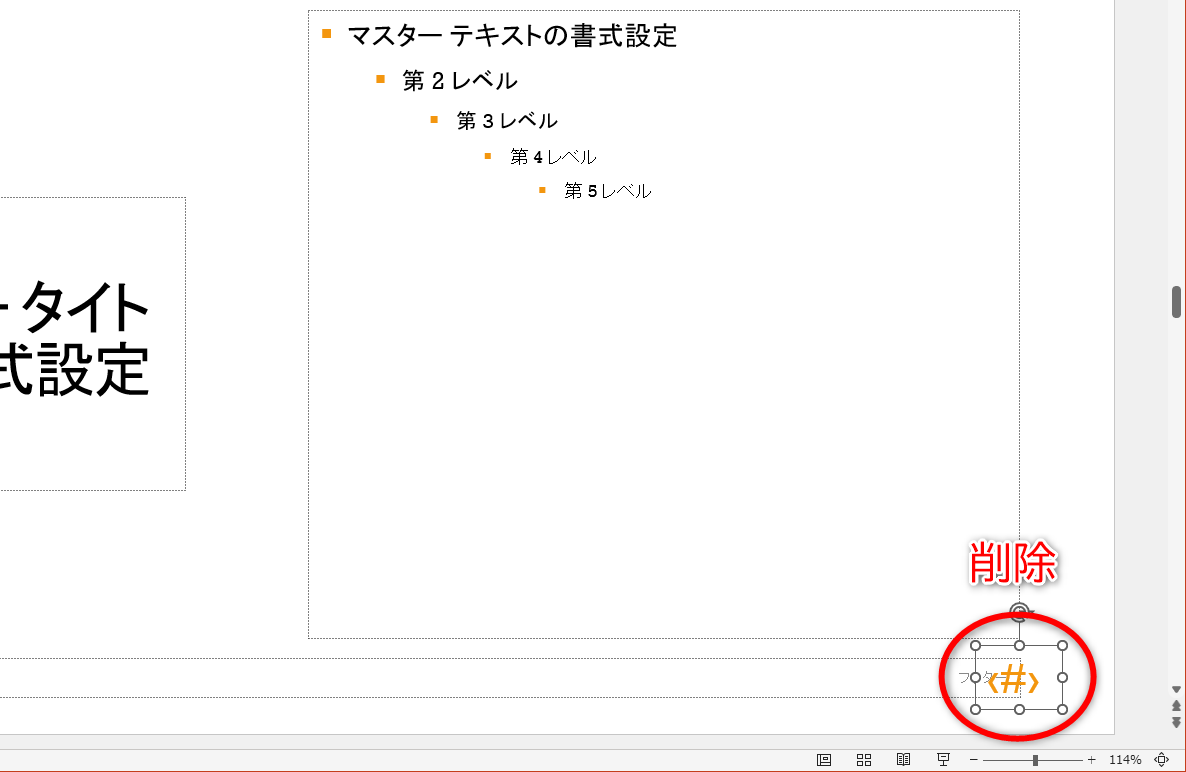Click top-right resize handle of slide number box

[x=1063, y=646]
